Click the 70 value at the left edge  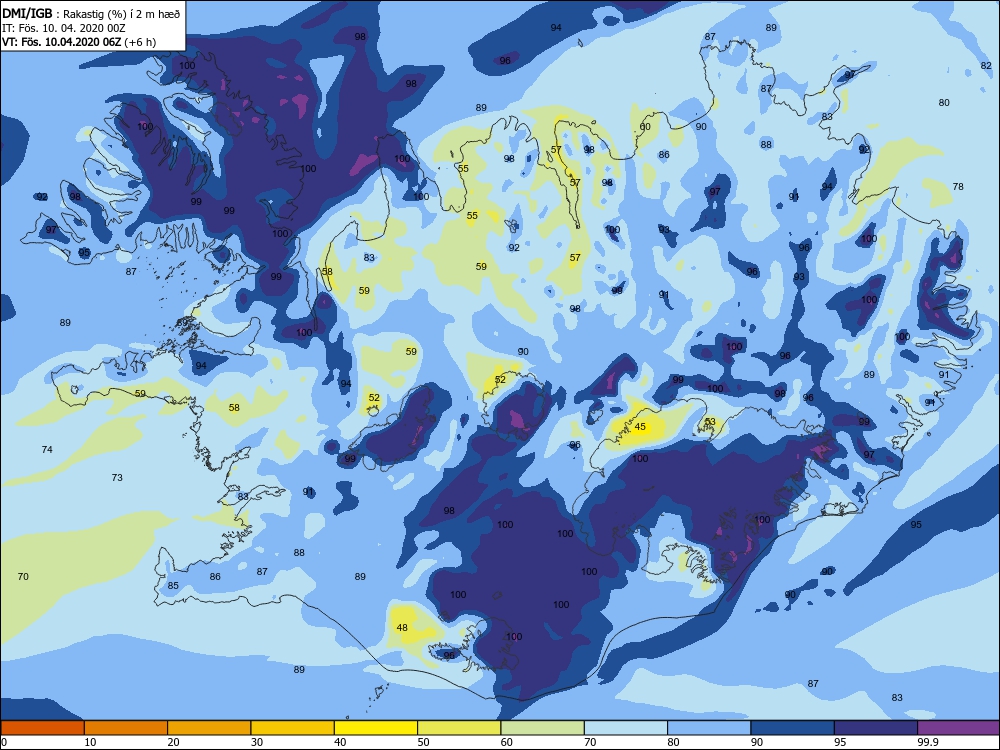coord(23,577)
